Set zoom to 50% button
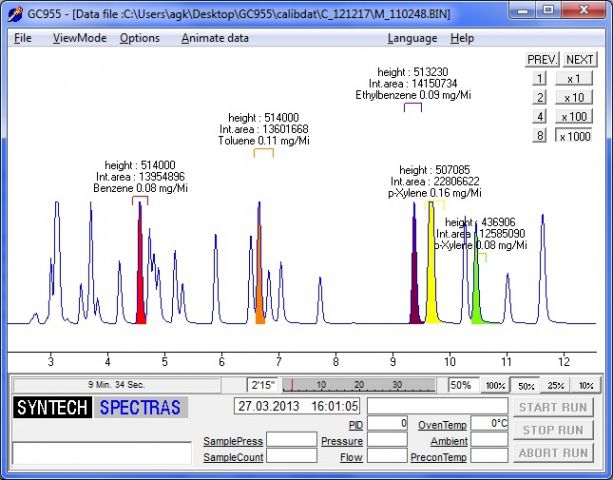Image resolution: width=613 pixels, height=480 pixels. point(525,386)
